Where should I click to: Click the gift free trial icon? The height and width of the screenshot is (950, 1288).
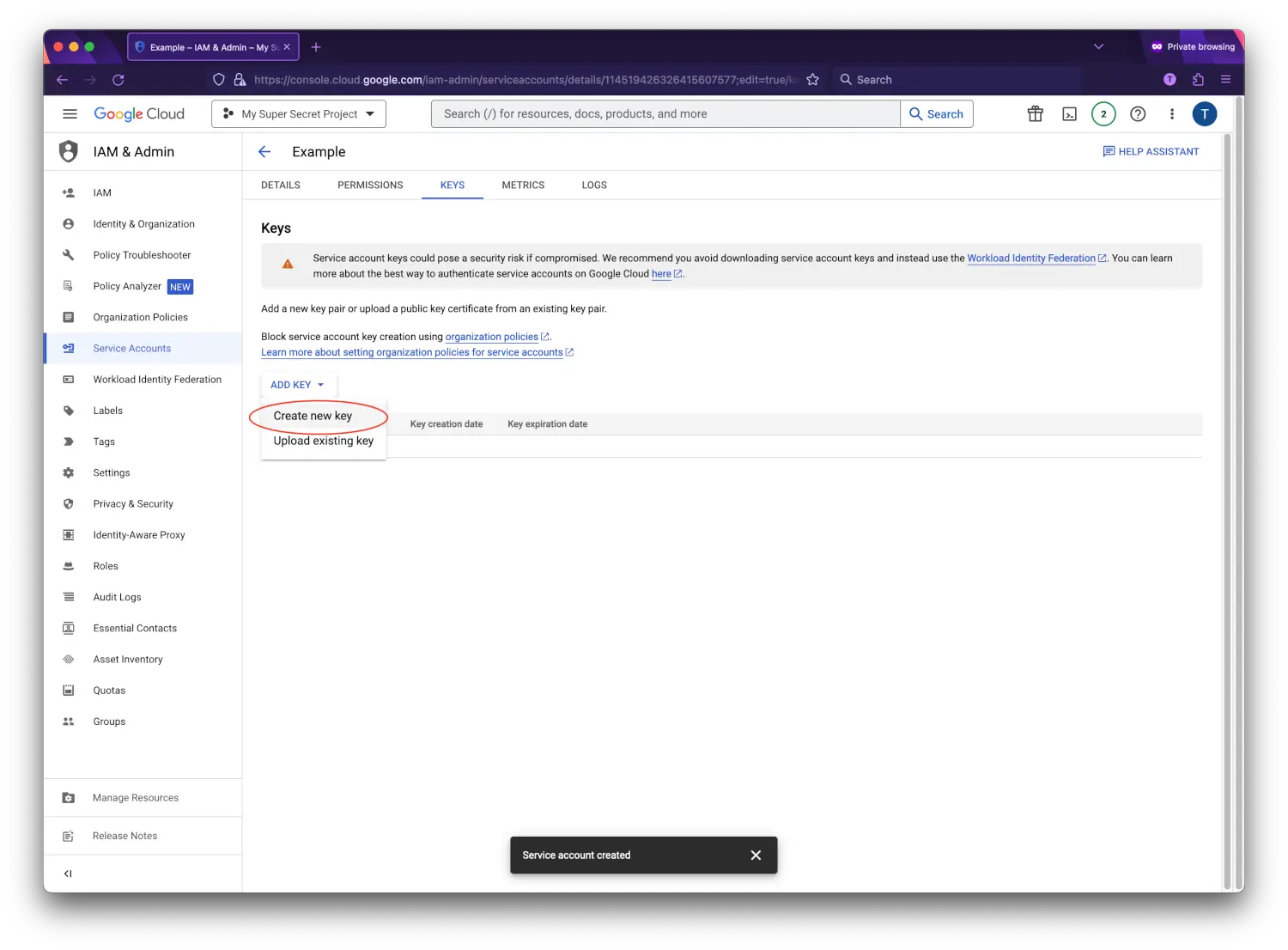[1036, 114]
